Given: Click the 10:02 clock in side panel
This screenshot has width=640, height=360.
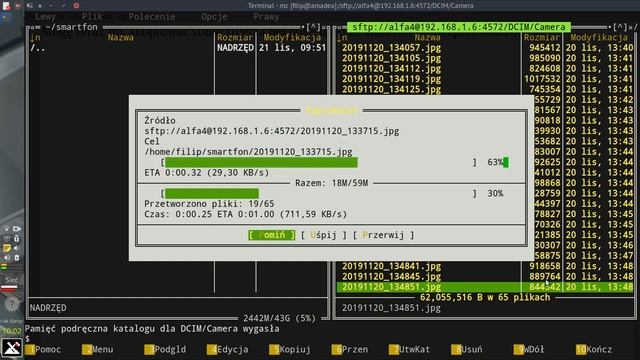Looking at the screenshot, I should [x=11, y=331].
